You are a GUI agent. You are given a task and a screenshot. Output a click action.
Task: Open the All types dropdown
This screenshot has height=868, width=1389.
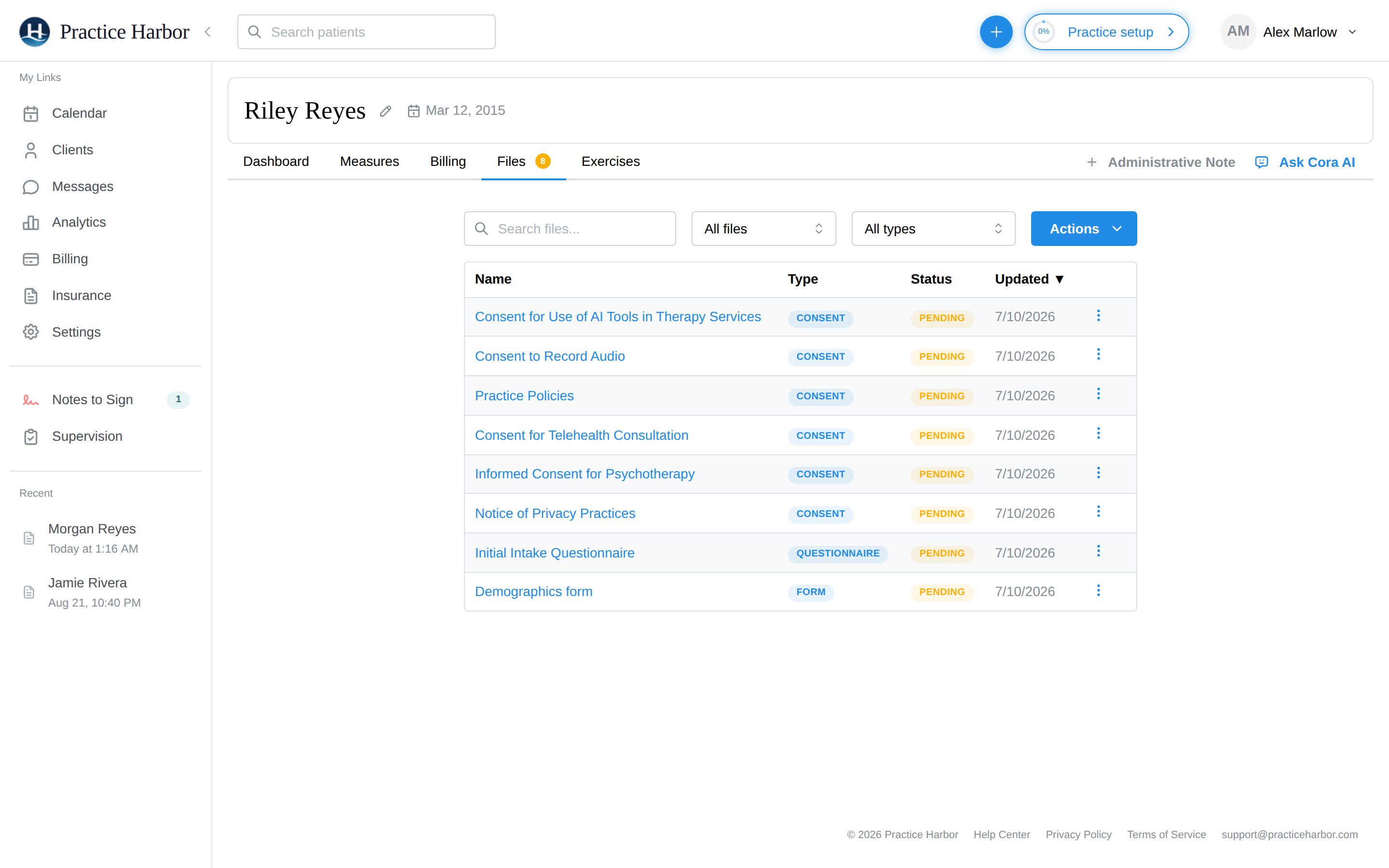click(x=933, y=229)
